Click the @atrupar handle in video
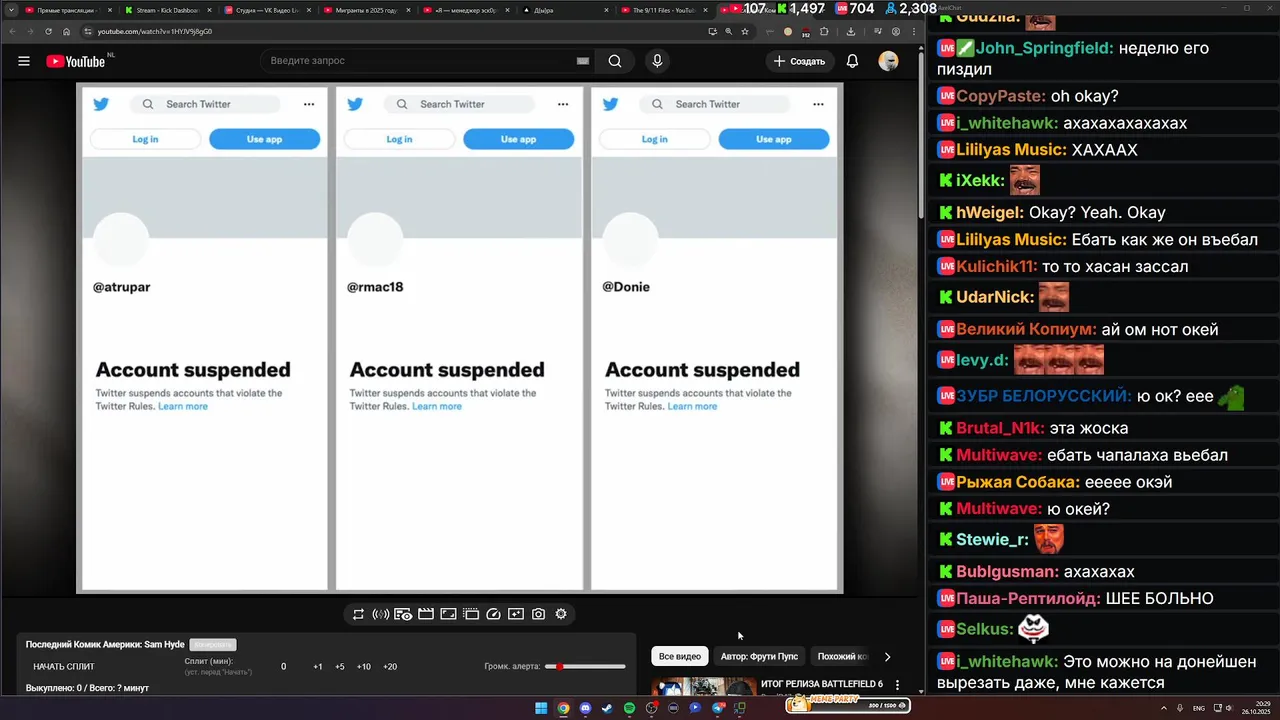 [x=122, y=287]
